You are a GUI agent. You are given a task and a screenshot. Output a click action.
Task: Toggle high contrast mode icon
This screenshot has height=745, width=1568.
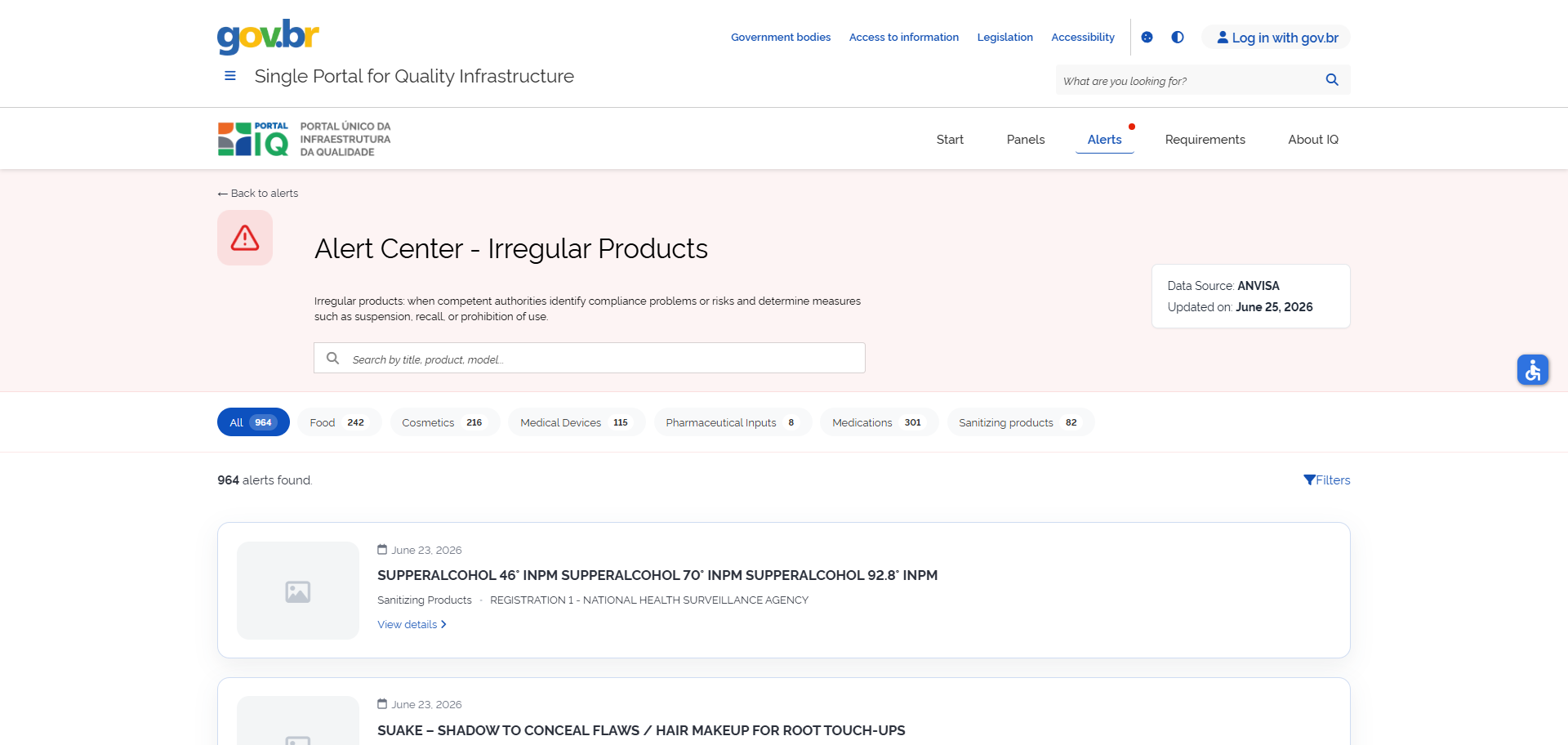tap(1178, 37)
